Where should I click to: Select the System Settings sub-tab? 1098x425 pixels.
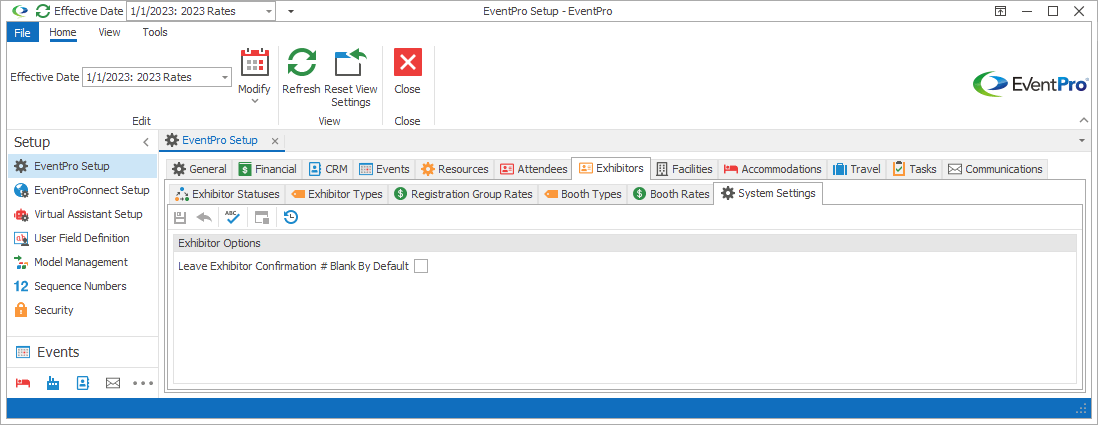tap(767, 193)
